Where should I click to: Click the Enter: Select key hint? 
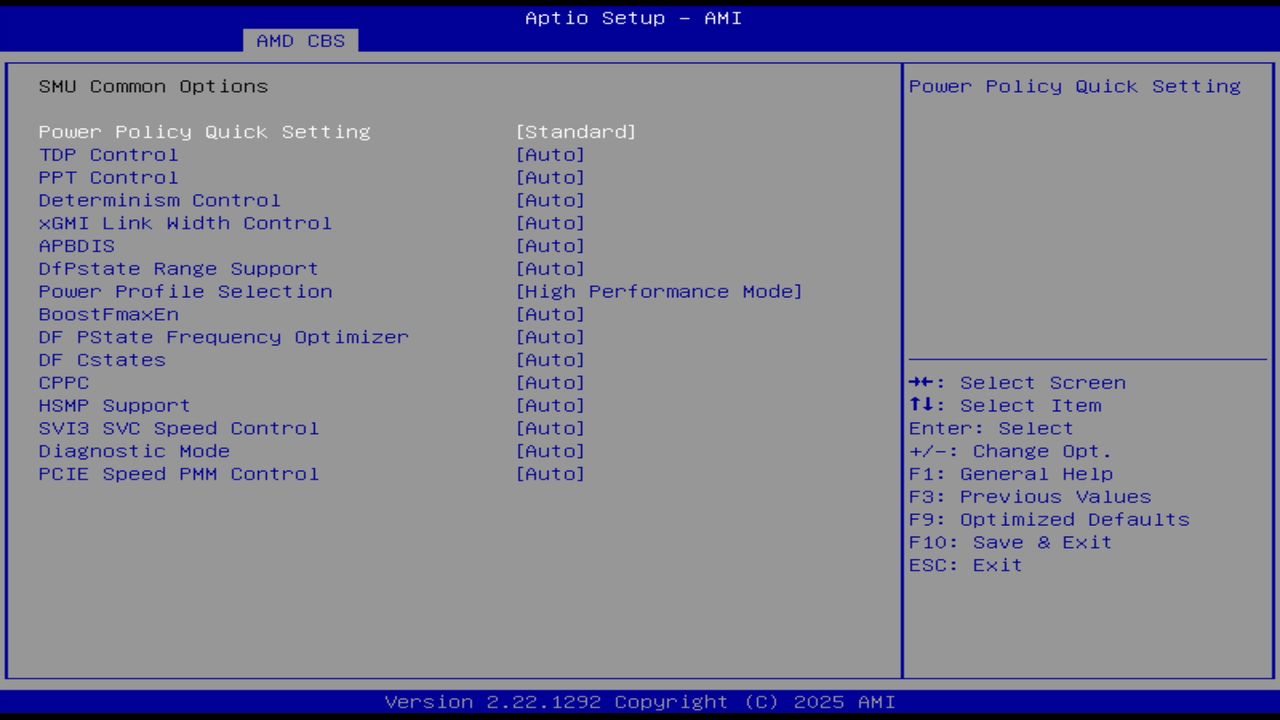(991, 428)
